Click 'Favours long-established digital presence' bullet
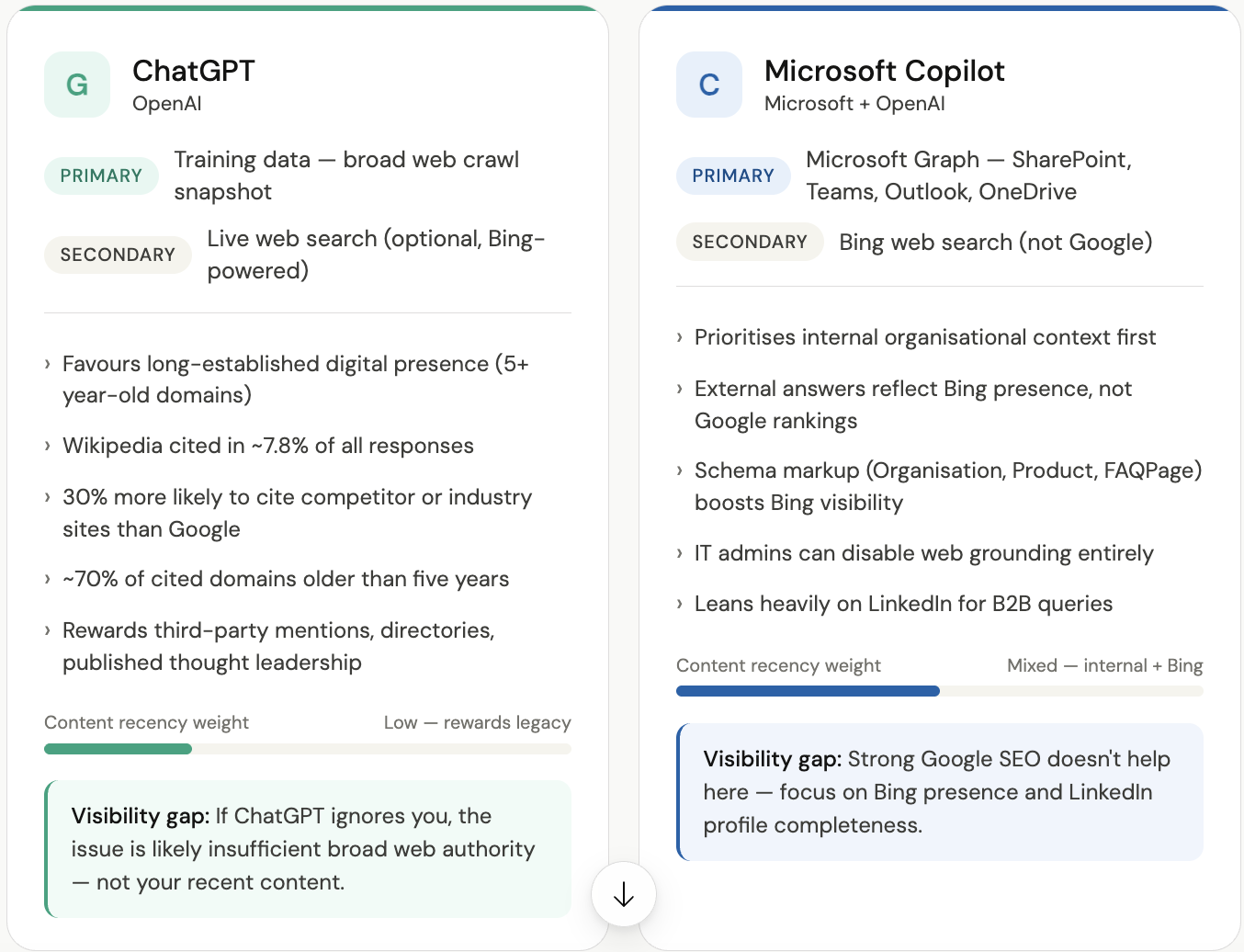1244x952 pixels. (x=296, y=379)
